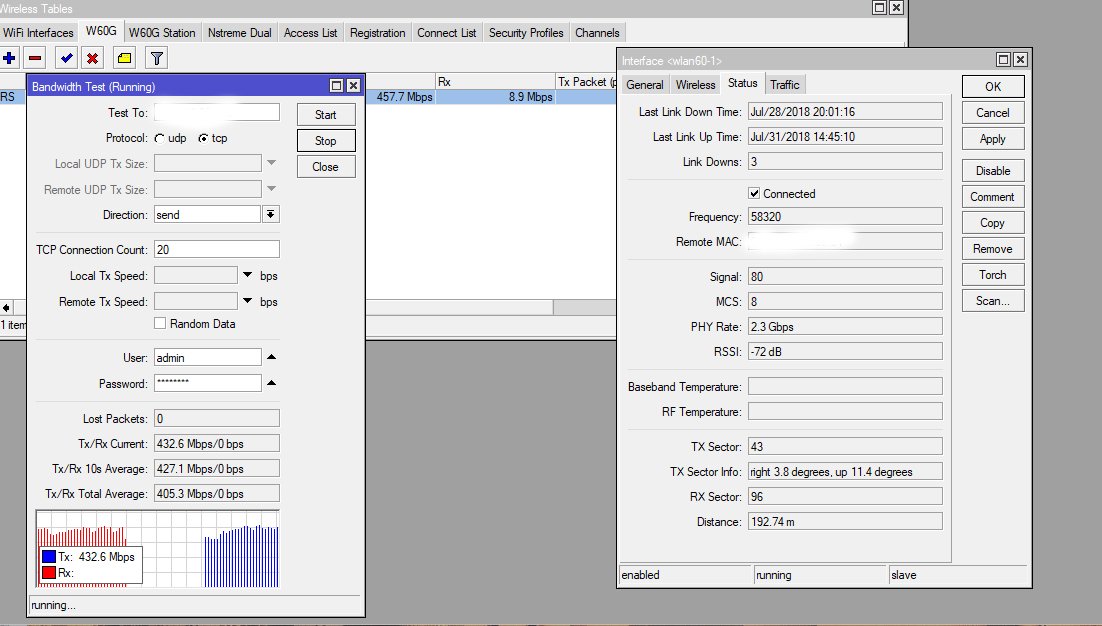Click the PHY Rate value 2.3 Gbps
This screenshot has height=626, width=1102.
(x=845, y=327)
